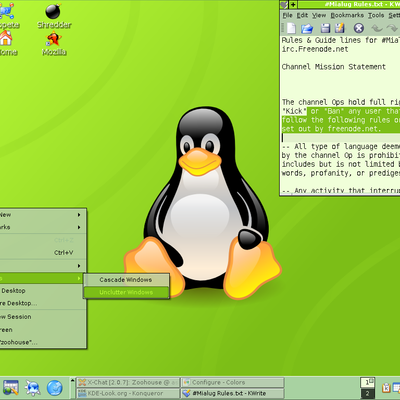Click the New document icon in KWrite
Viewport: 400px width, 400px height.
click(x=291, y=28)
